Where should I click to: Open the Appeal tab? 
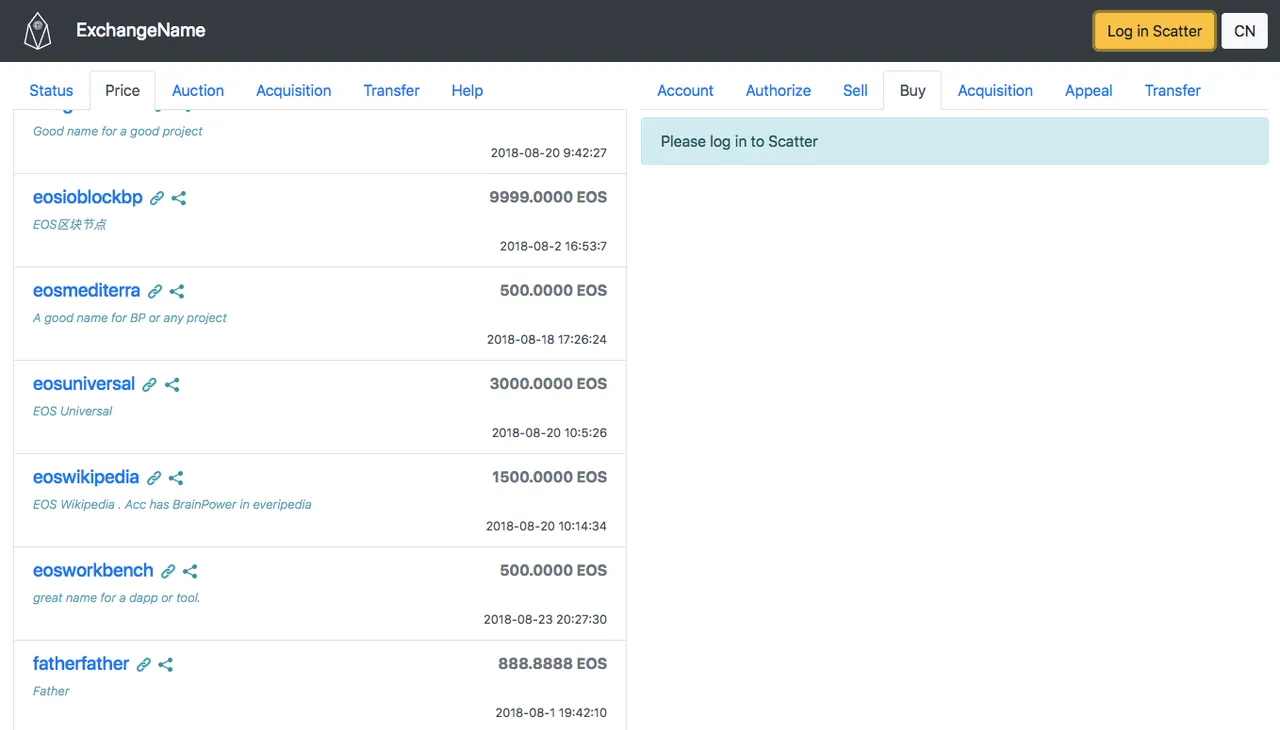click(1088, 90)
